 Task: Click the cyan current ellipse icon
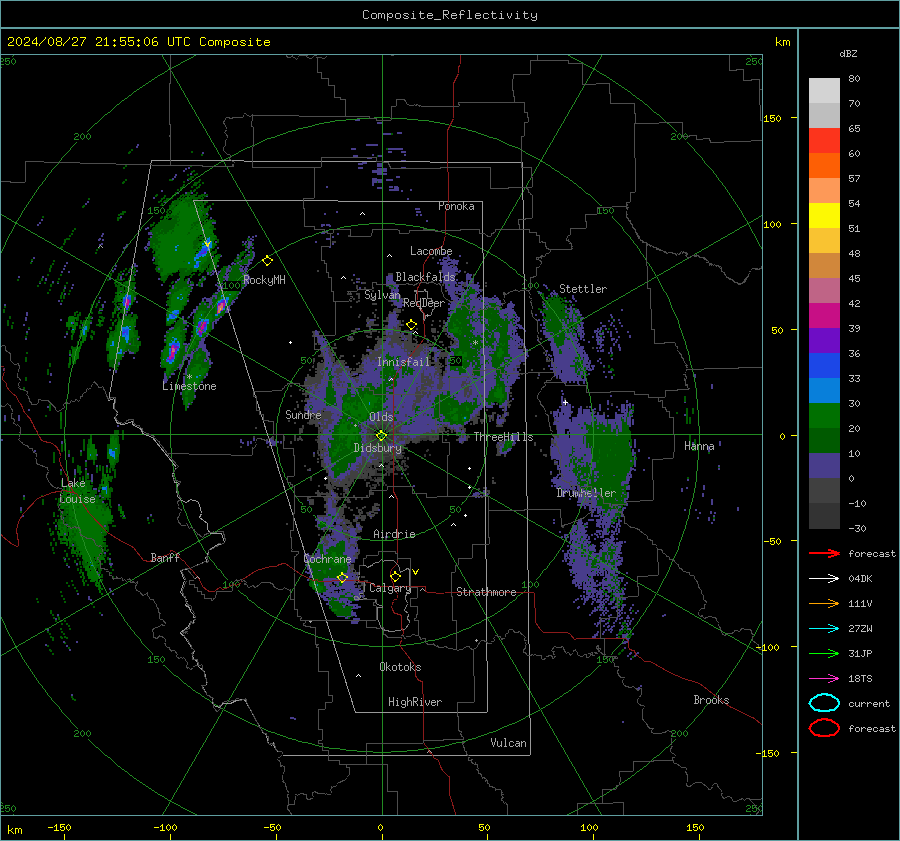pos(824,703)
